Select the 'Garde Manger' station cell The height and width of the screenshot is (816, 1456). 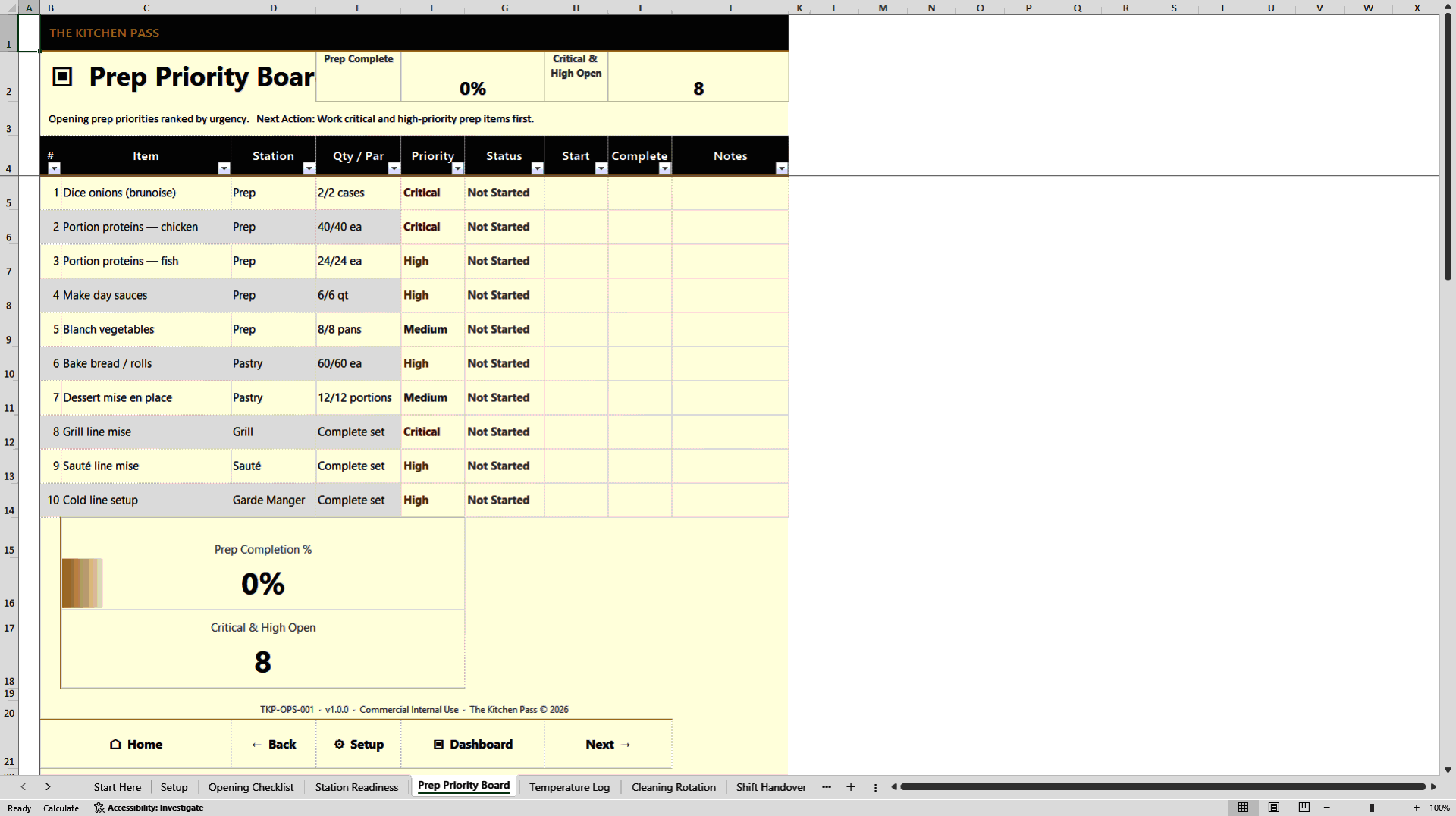[273, 500]
